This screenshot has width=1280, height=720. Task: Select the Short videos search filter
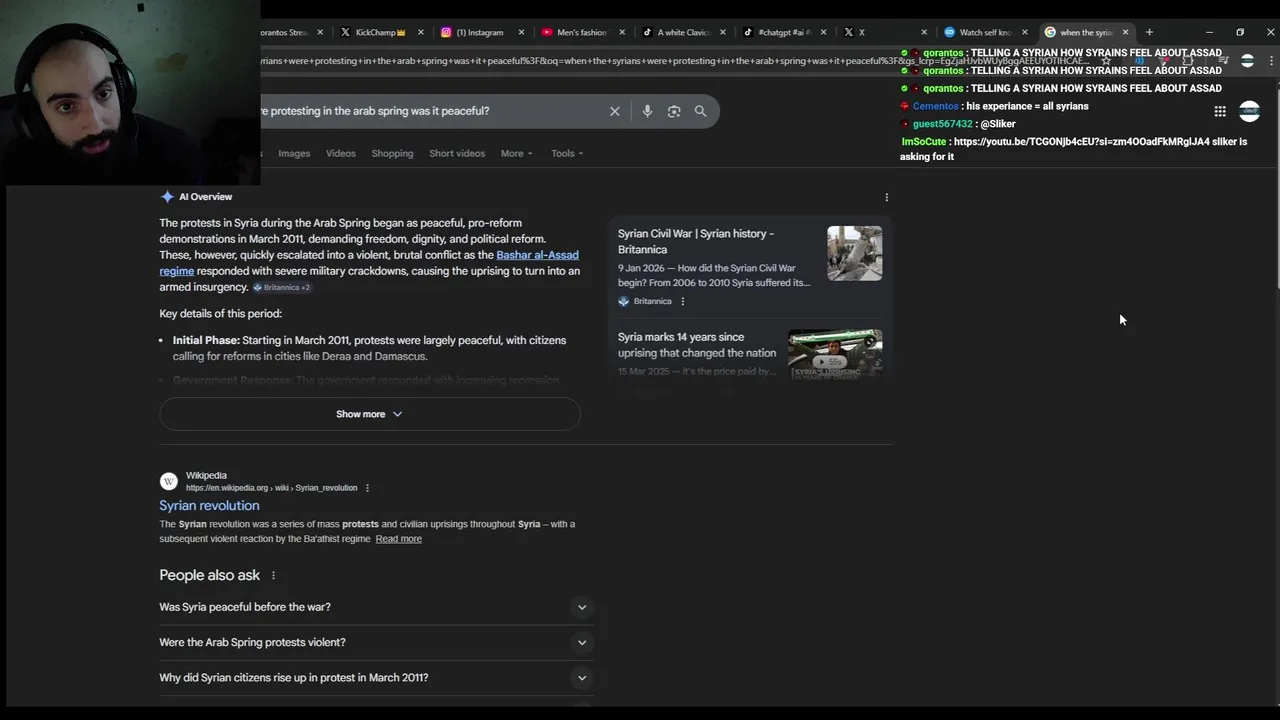457,153
